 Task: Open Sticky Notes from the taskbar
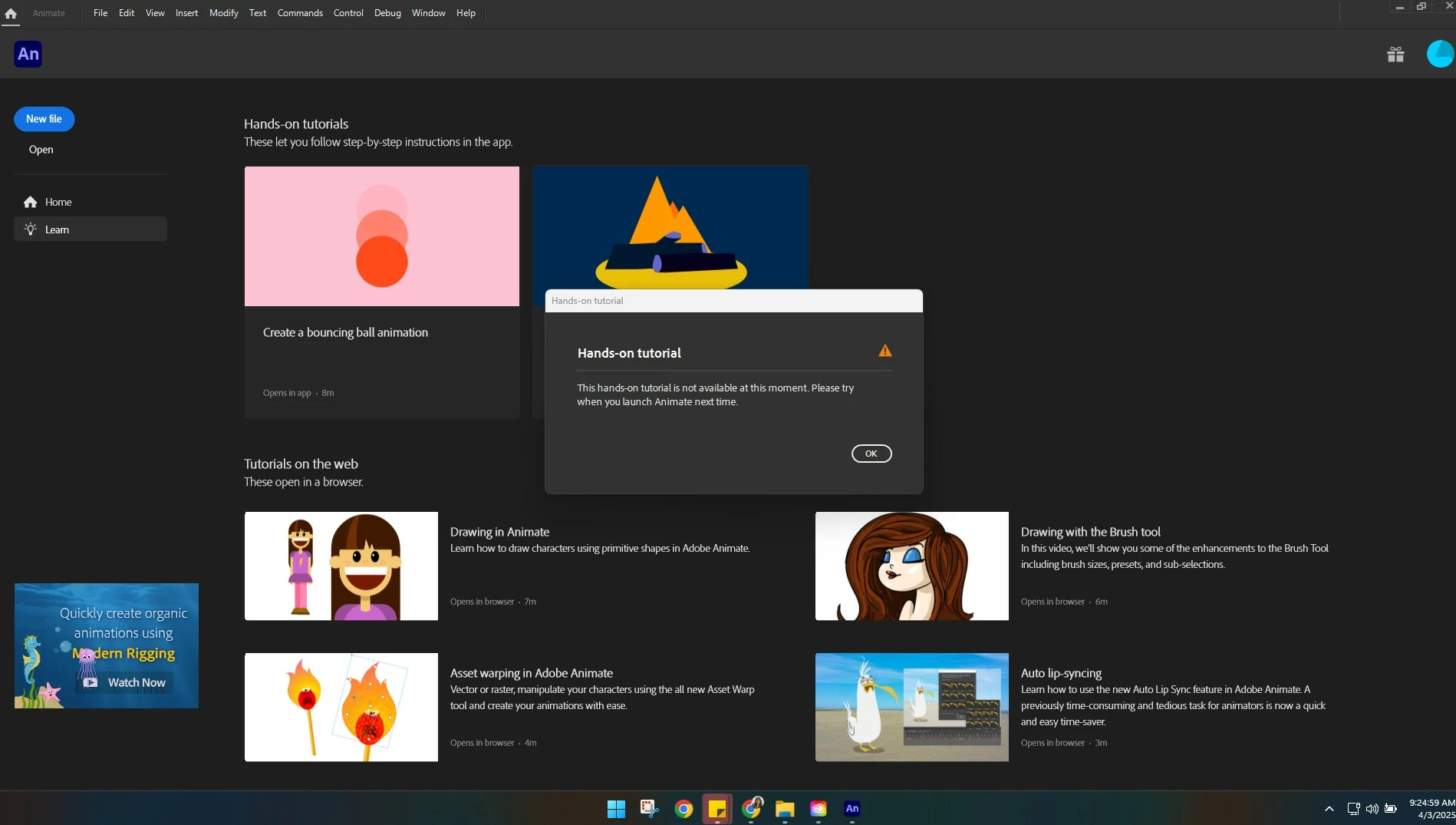click(717, 809)
